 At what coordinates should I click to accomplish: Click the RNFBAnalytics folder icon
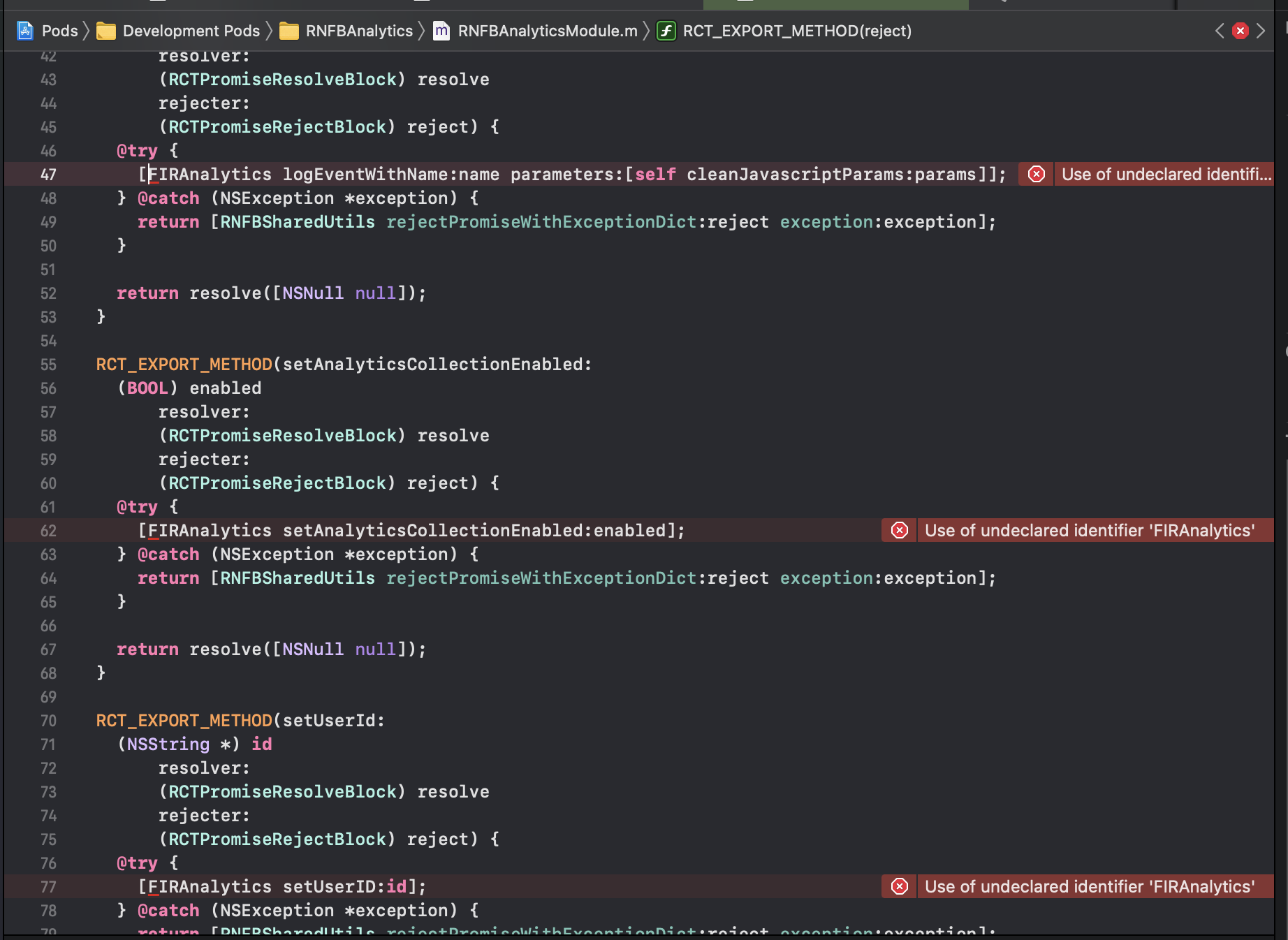(289, 31)
